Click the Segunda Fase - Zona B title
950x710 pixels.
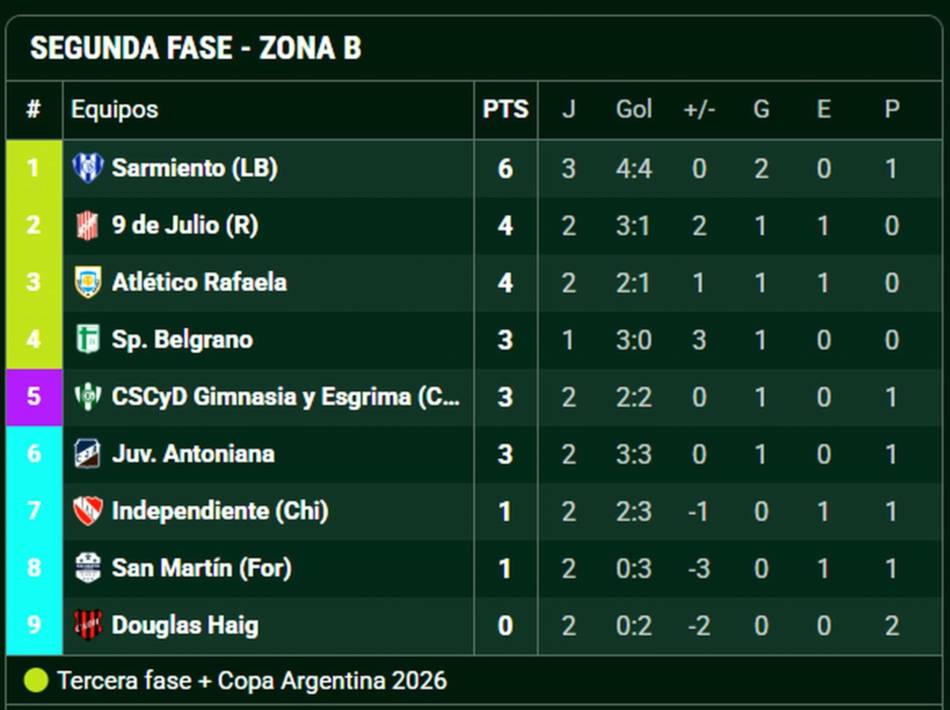pyautogui.click(x=196, y=48)
